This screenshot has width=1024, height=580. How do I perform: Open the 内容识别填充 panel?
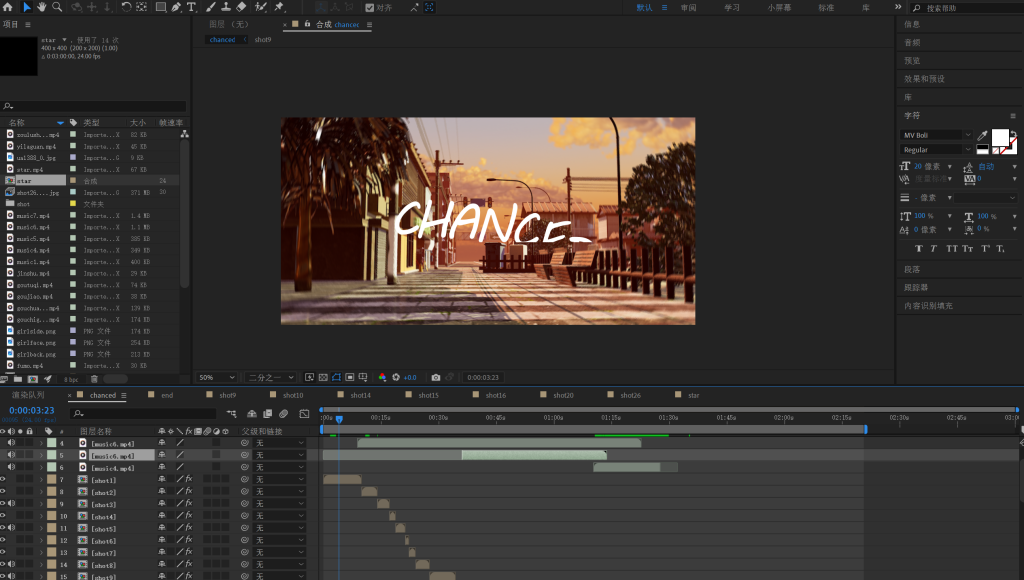pyautogui.click(x=928, y=306)
